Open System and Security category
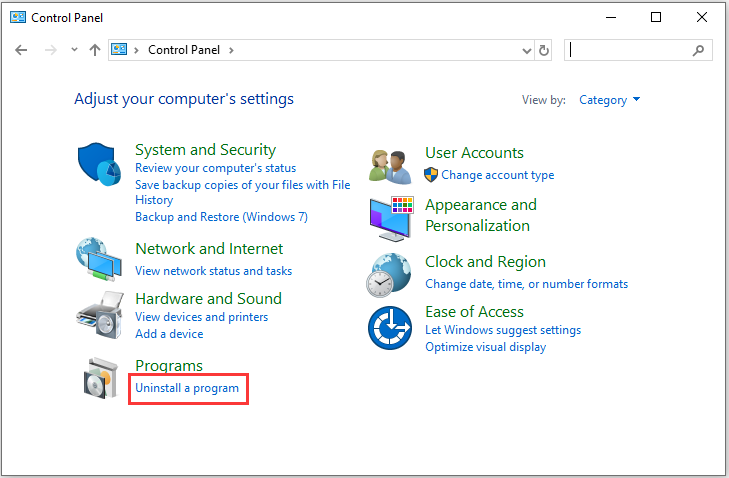This screenshot has width=729, height=478. [205, 150]
